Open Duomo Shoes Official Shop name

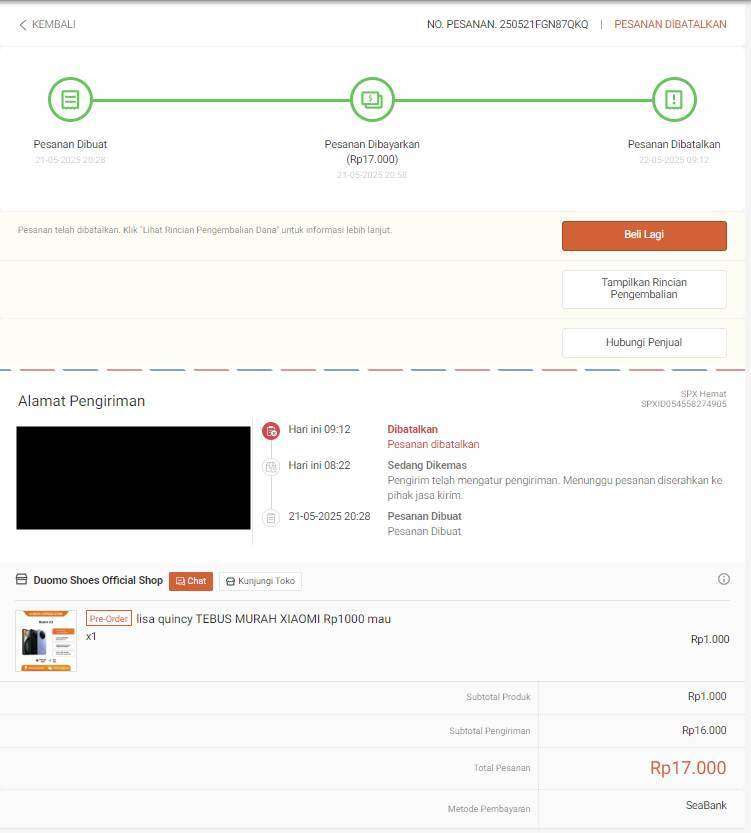pyautogui.click(x=98, y=580)
